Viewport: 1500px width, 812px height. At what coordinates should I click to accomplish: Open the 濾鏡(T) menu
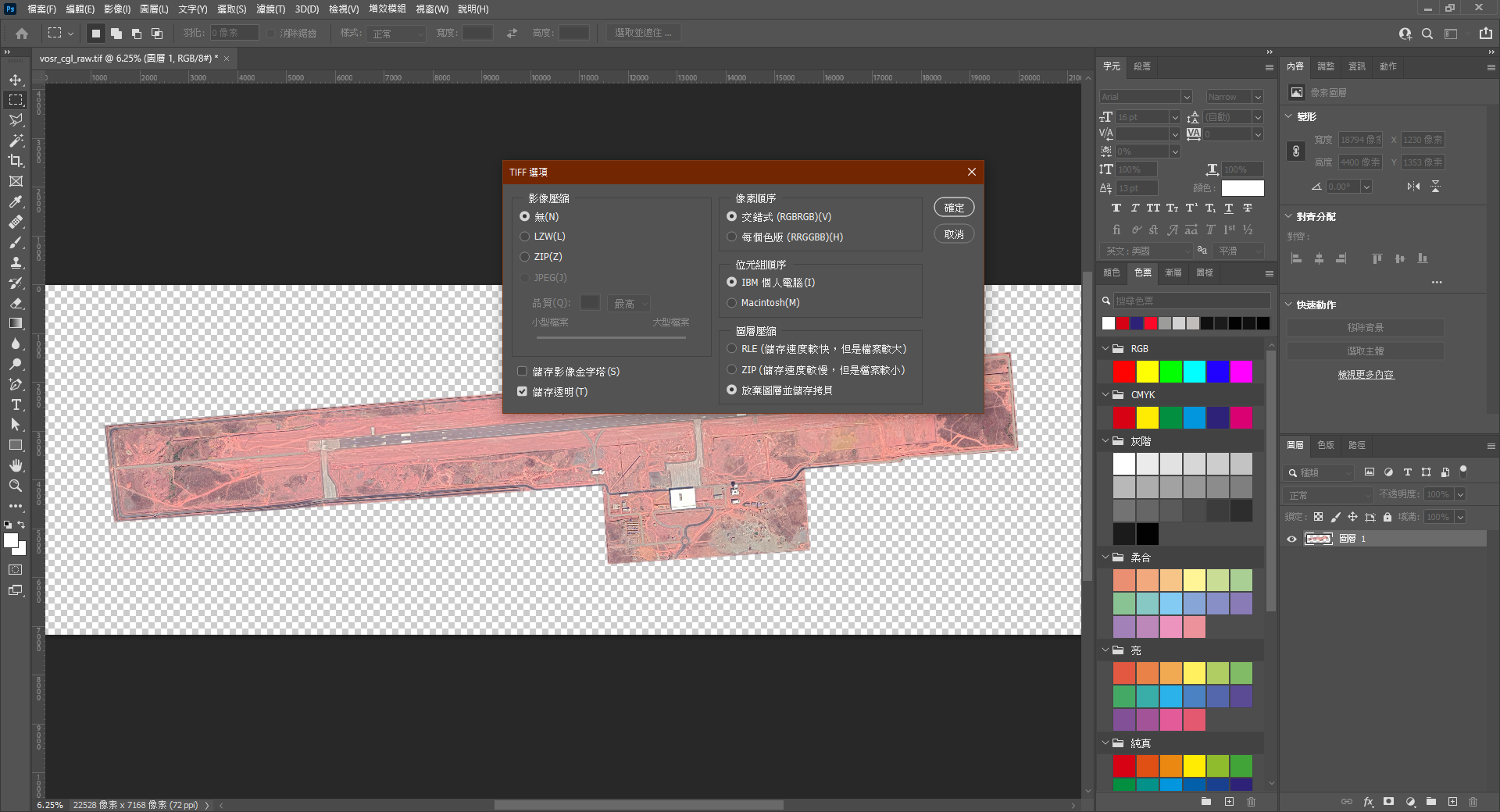click(270, 9)
